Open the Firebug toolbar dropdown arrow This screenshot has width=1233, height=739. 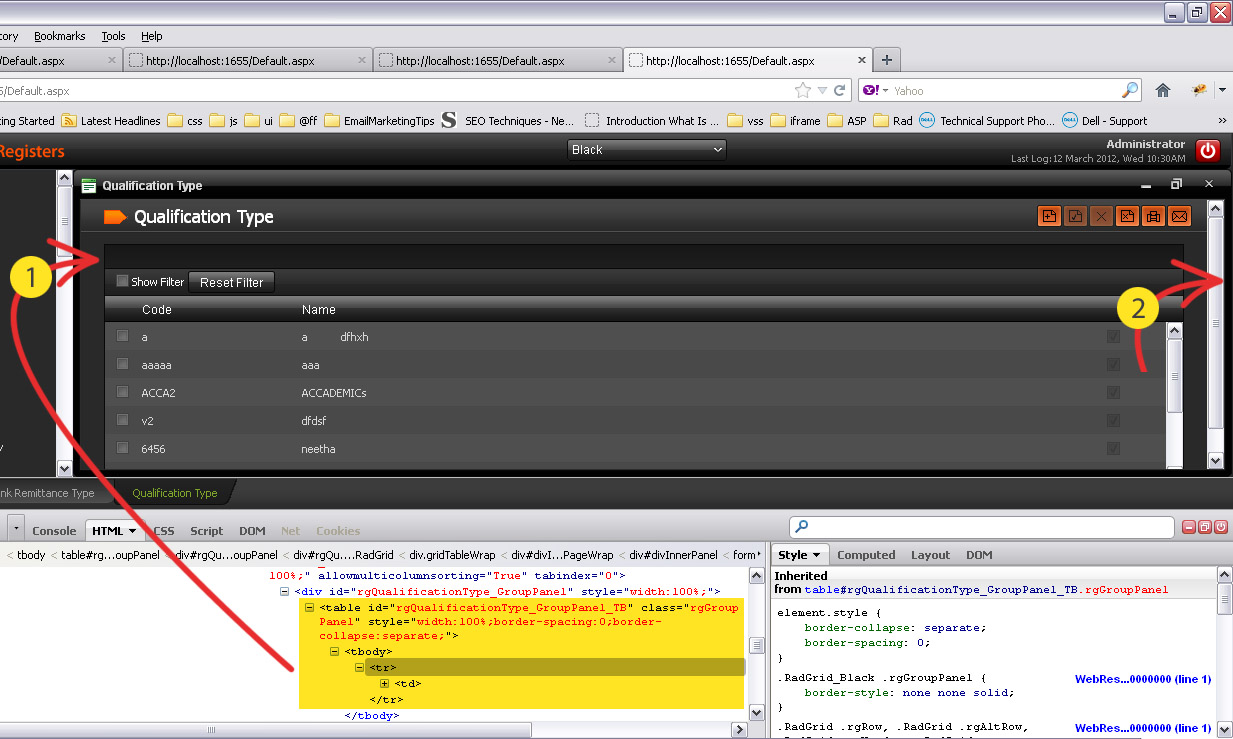(1222, 90)
